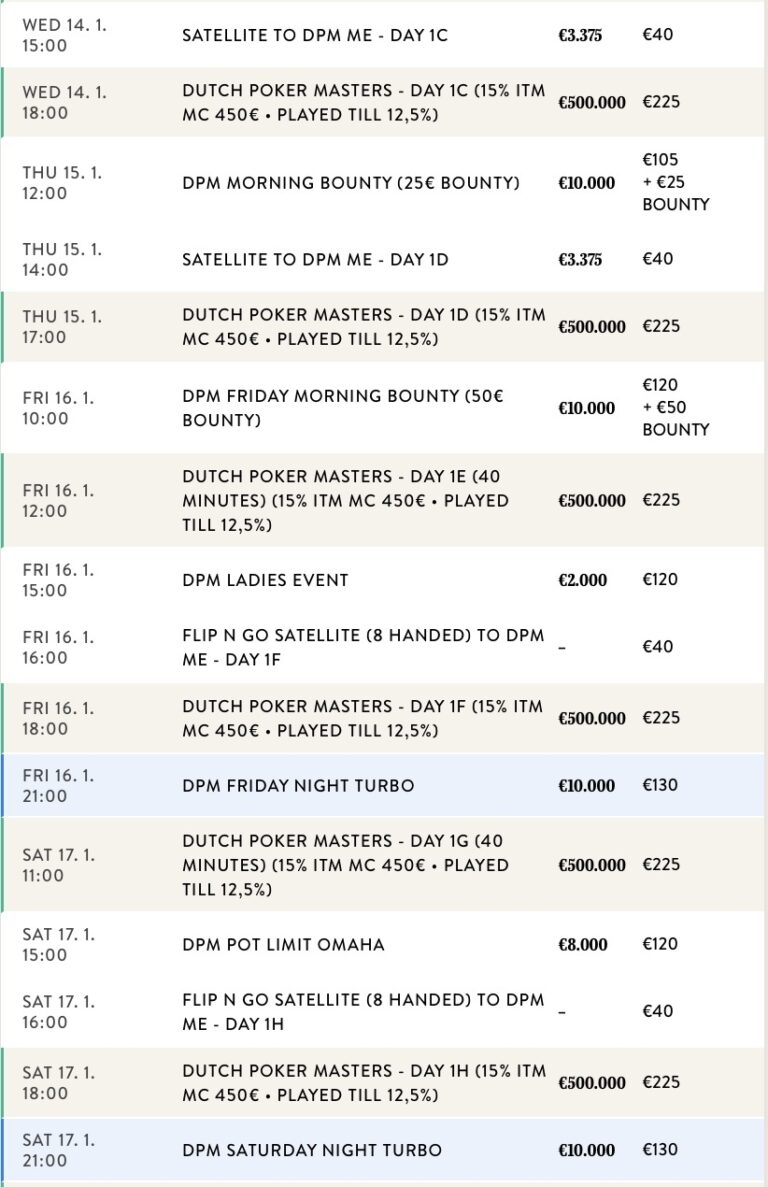
Task: Open DPM Friday Morning Bounty (50€ Bounty)
Action: click(x=342, y=407)
